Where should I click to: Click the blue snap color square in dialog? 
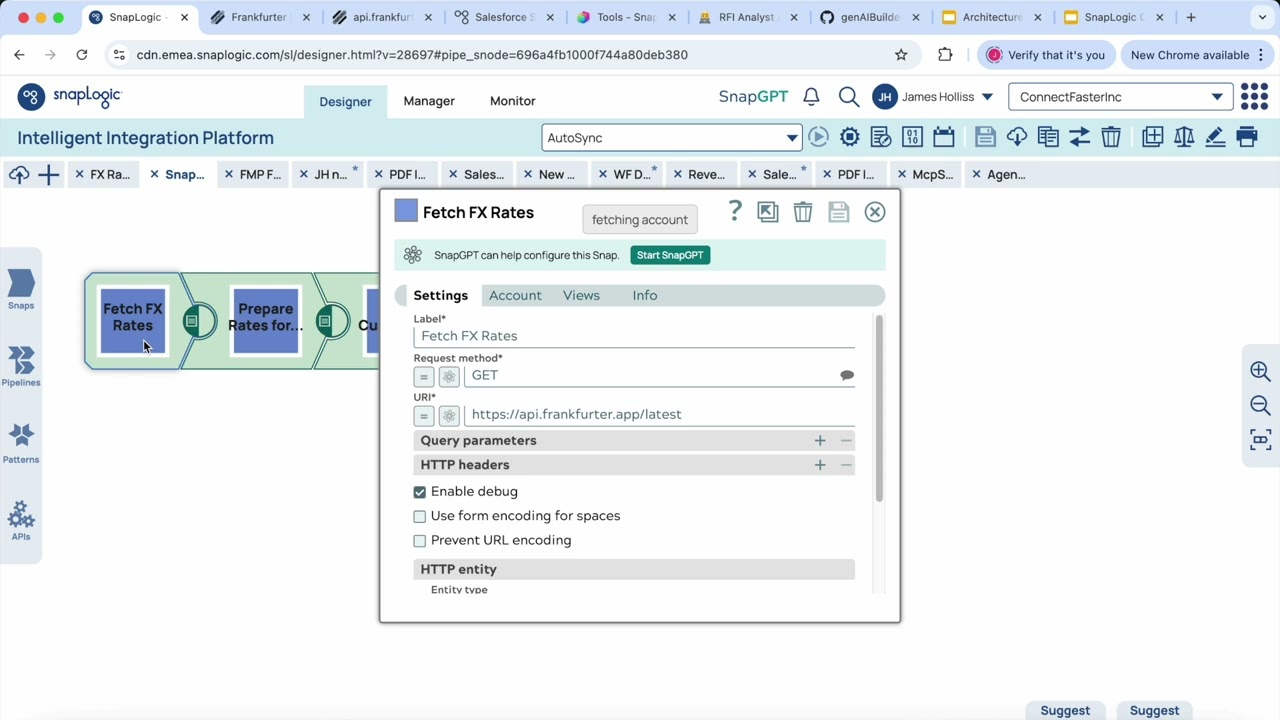tap(405, 211)
